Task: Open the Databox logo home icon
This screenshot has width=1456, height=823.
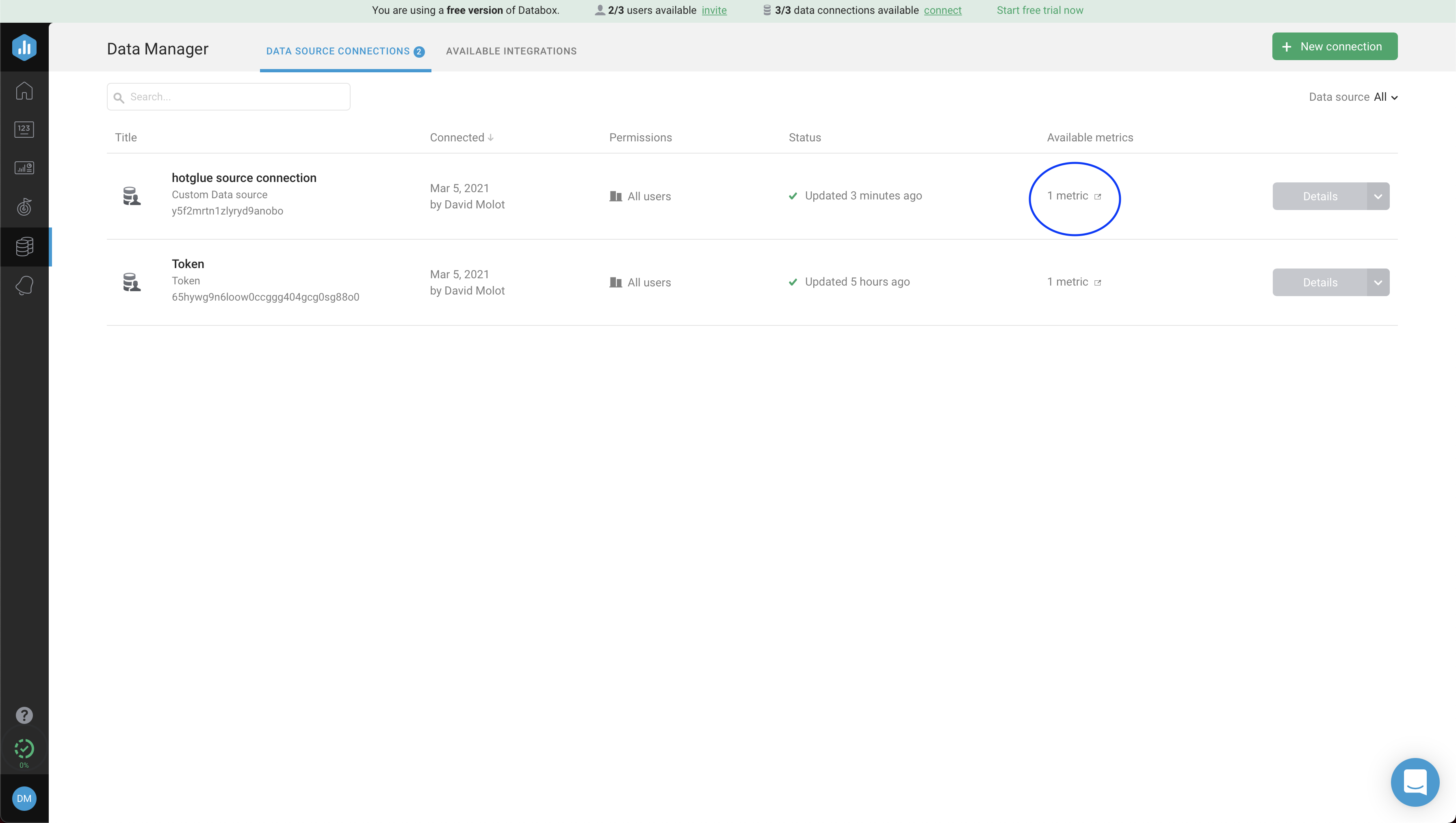Action: (24, 47)
